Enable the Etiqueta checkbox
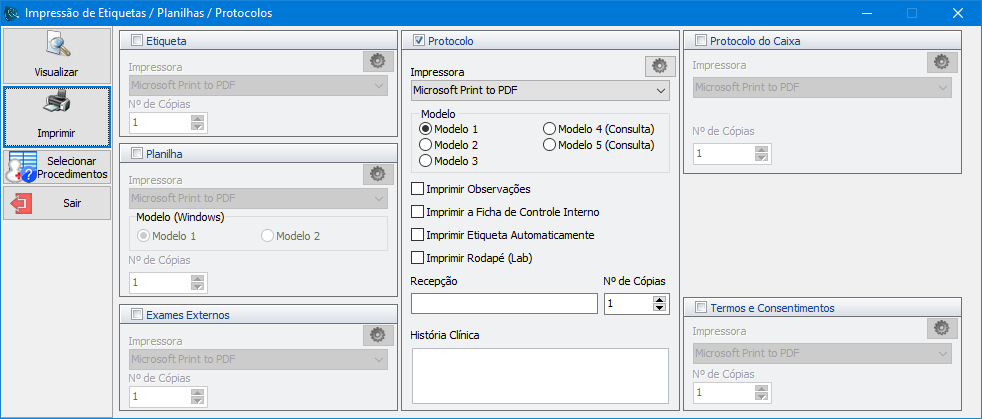 137,41
